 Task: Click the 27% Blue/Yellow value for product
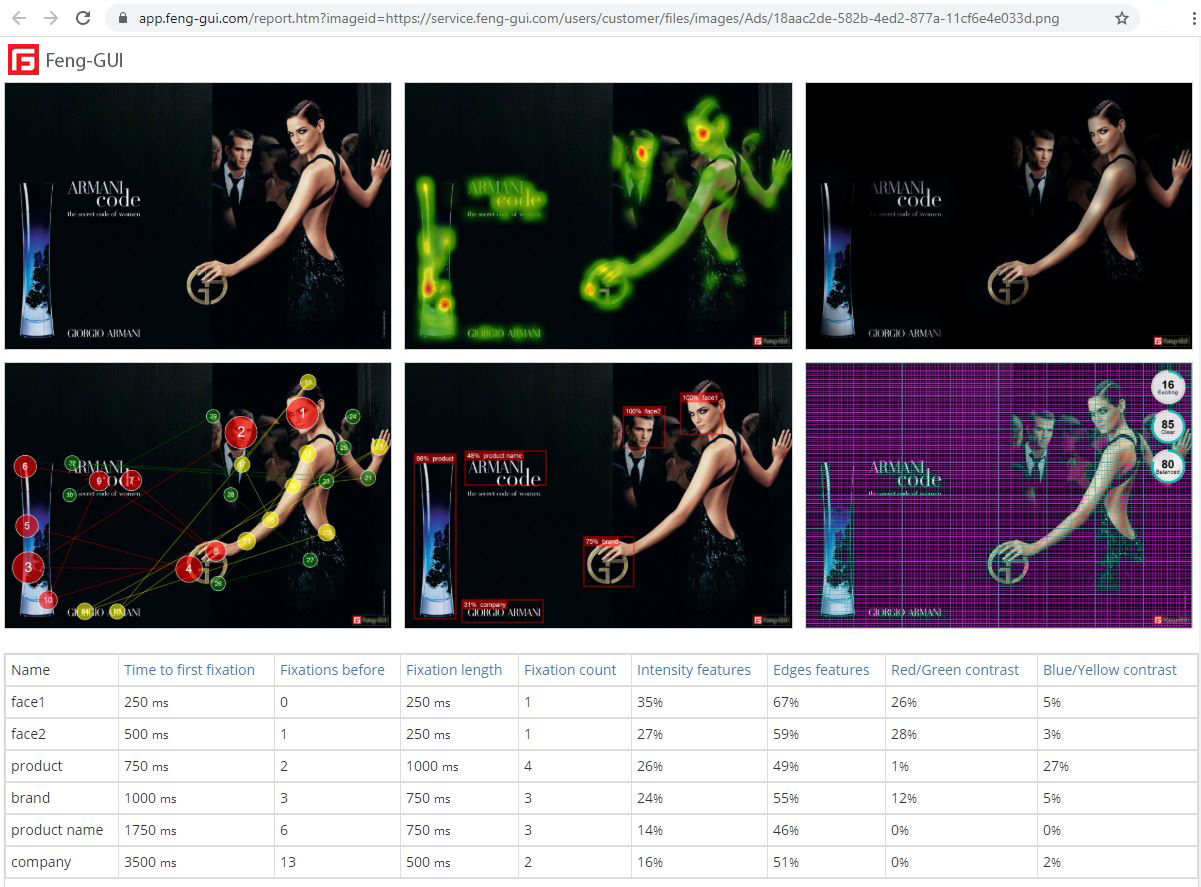pos(1056,766)
